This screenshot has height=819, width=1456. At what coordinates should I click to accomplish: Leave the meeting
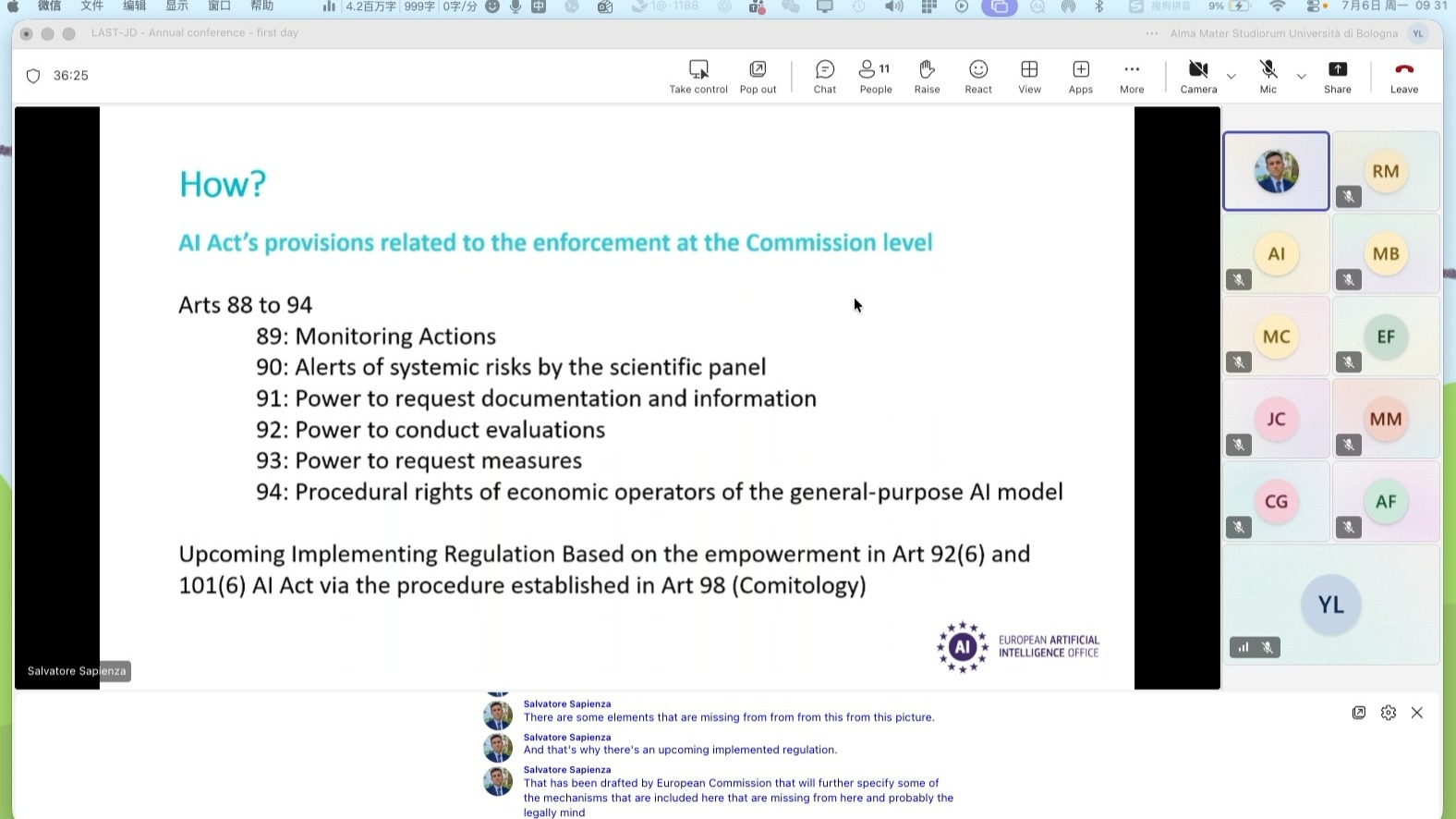point(1404,77)
